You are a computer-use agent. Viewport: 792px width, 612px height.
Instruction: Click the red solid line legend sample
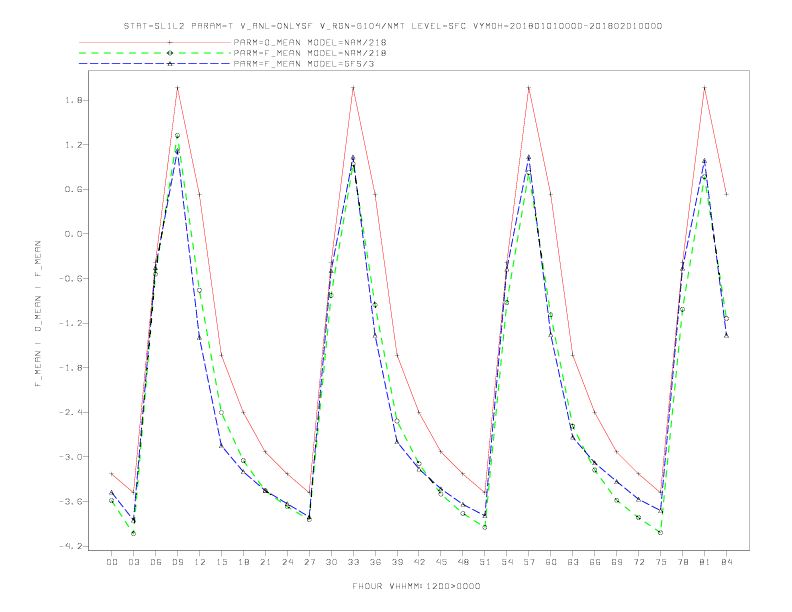(x=155, y=42)
